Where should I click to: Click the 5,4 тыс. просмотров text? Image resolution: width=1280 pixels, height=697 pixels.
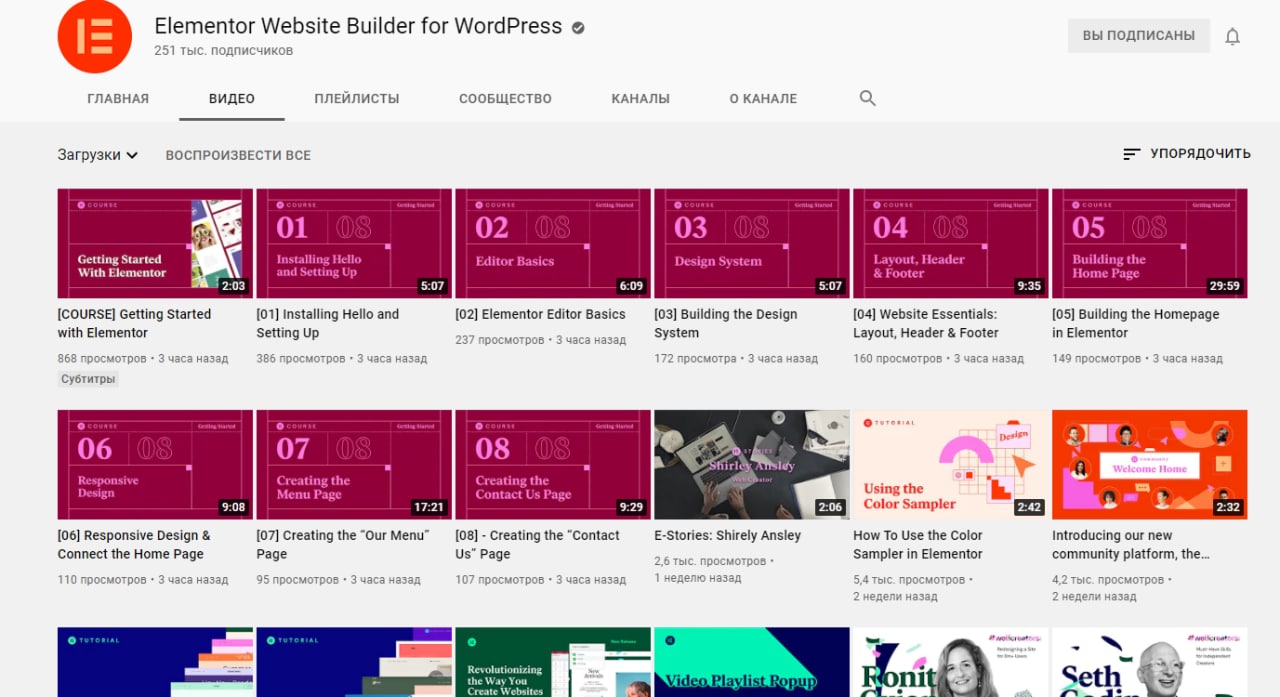(909, 579)
